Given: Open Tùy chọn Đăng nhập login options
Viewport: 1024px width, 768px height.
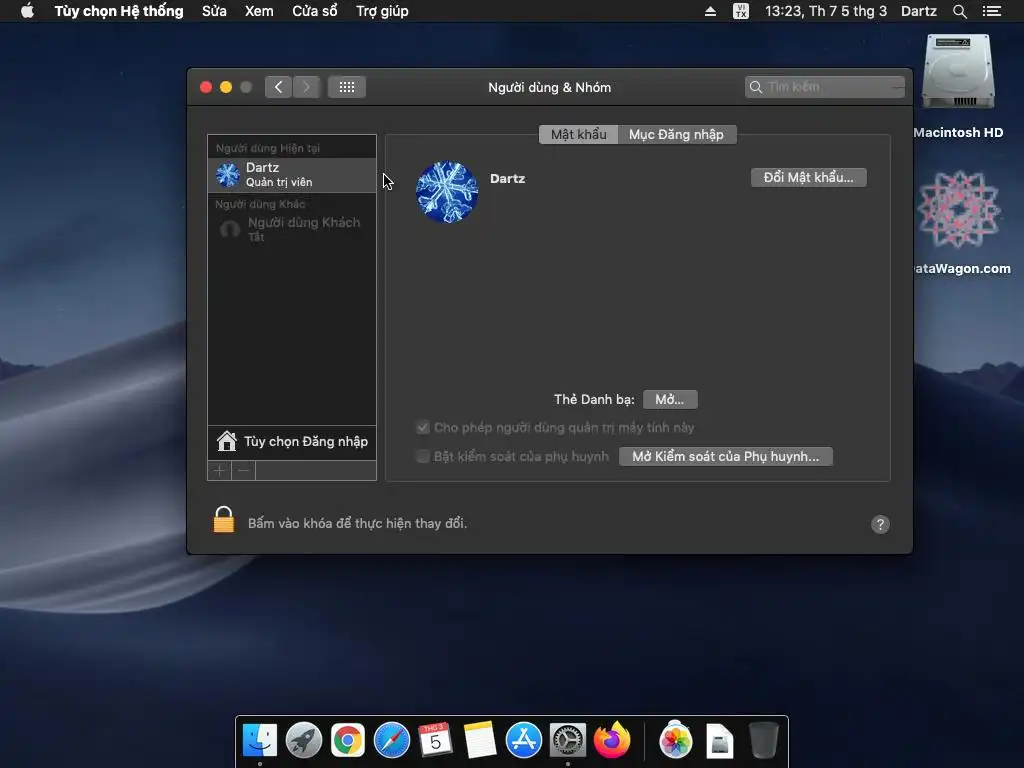Looking at the screenshot, I should 292,441.
